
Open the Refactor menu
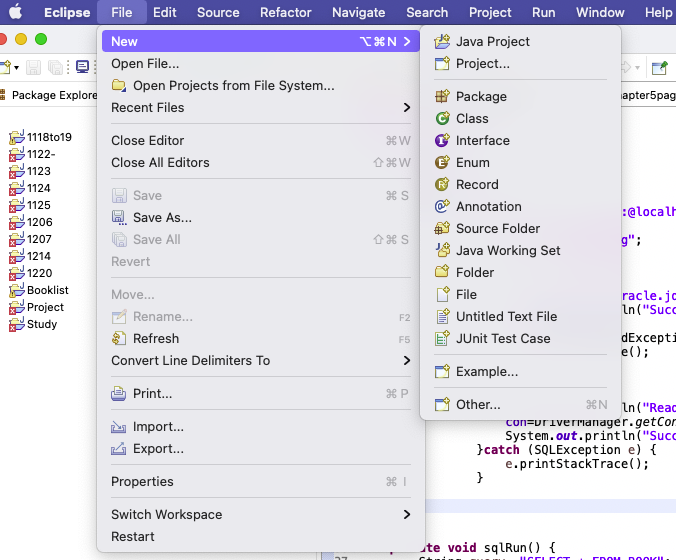[285, 12]
